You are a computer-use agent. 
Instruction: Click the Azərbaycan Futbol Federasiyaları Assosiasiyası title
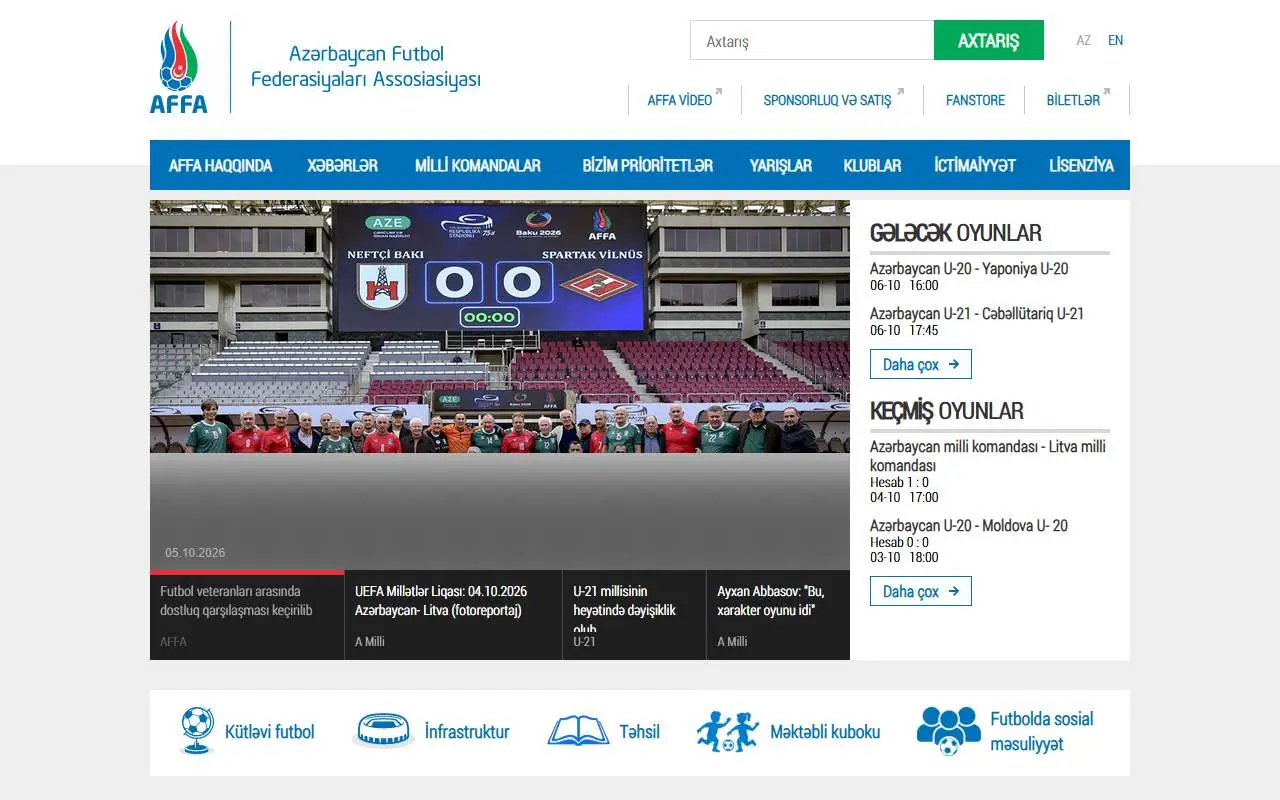(x=366, y=67)
